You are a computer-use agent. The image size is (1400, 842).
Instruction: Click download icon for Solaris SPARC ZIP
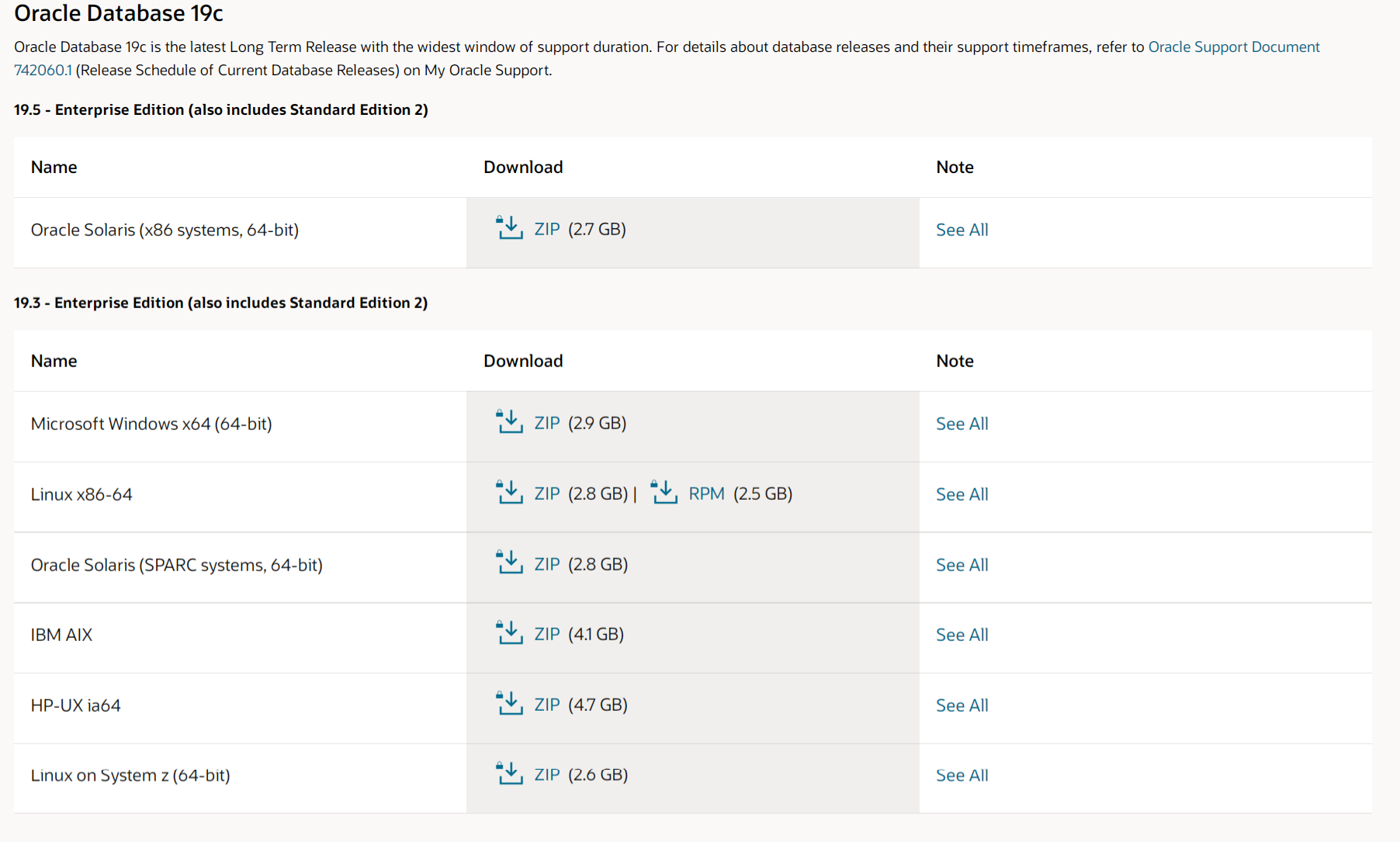[510, 563]
